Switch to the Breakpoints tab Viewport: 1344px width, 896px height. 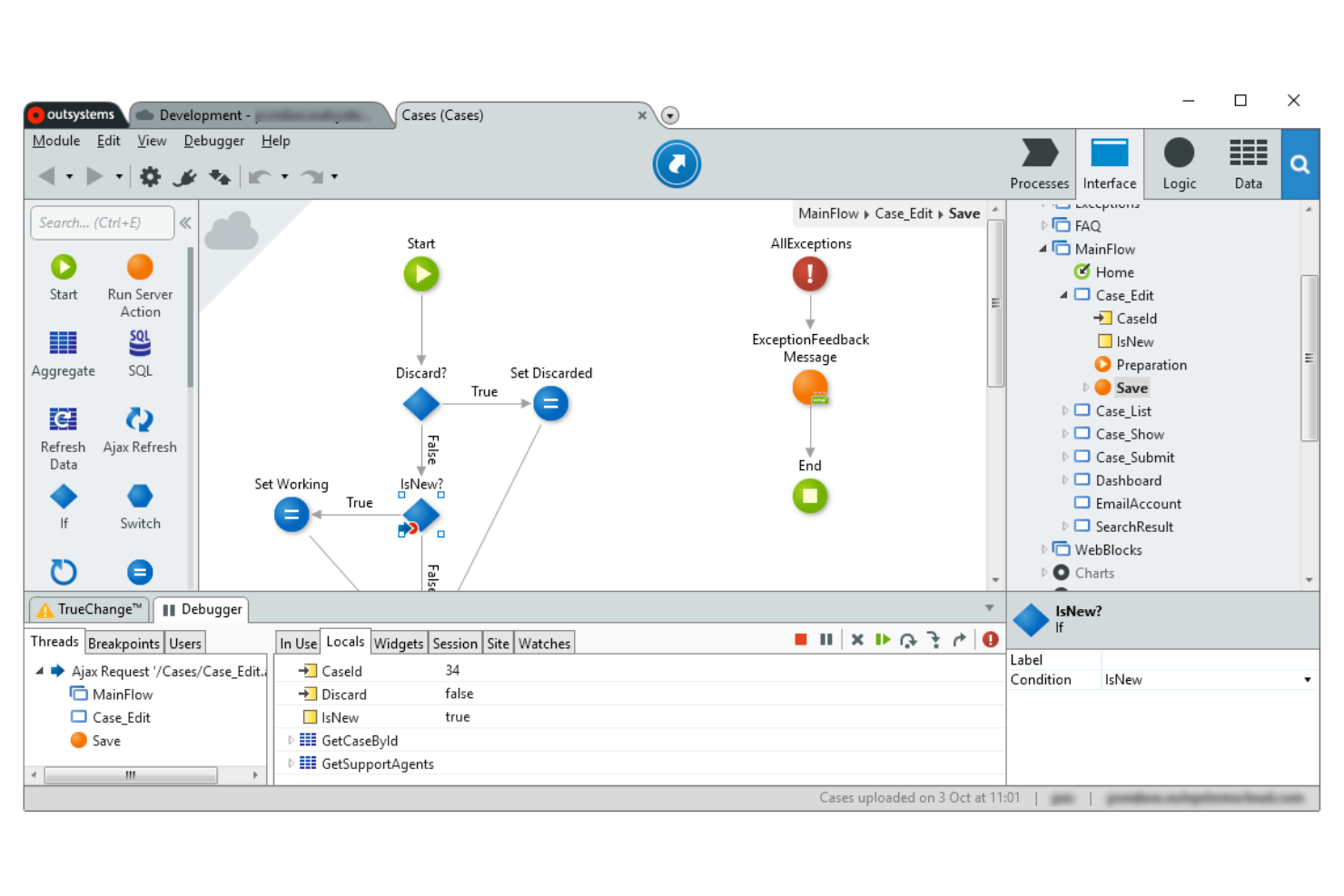point(124,643)
